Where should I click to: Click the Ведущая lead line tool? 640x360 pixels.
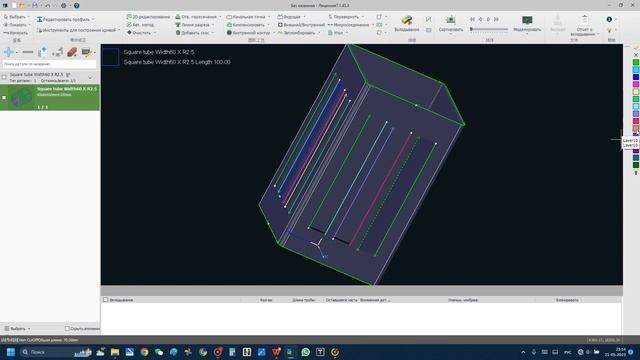tap(289, 17)
